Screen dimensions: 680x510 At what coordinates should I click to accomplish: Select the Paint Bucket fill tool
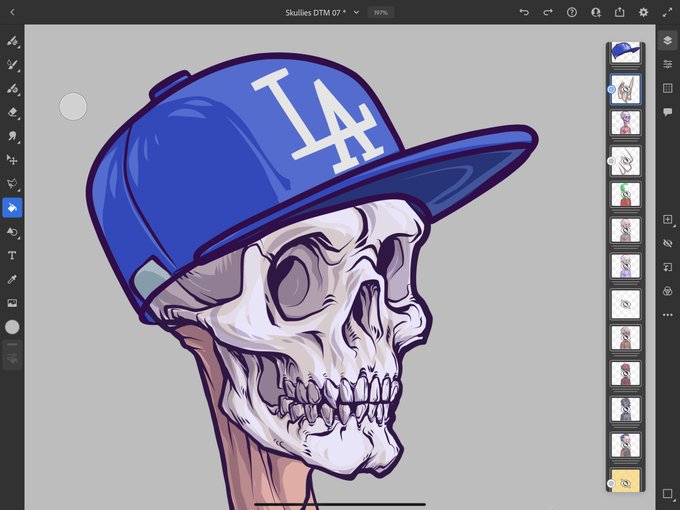click(12, 208)
